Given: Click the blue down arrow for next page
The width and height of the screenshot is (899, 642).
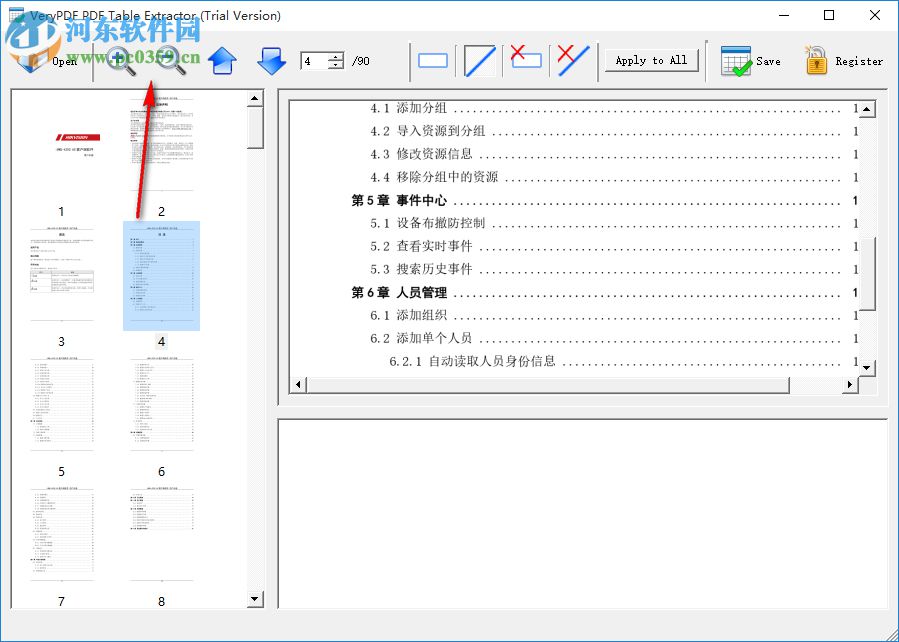Looking at the screenshot, I should coord(271,60).
